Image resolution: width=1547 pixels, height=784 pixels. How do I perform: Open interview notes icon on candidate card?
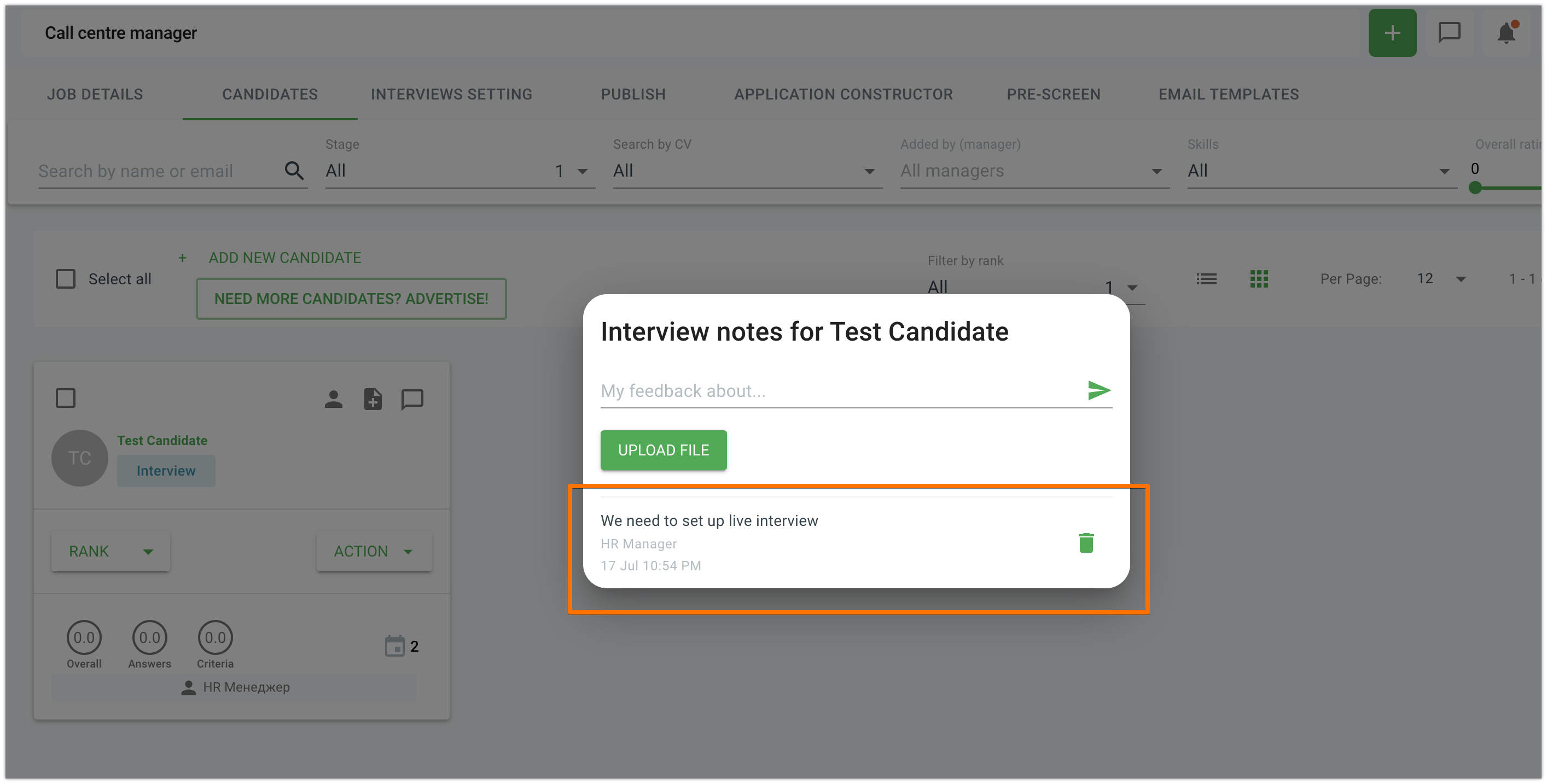(x=412, y=399)
